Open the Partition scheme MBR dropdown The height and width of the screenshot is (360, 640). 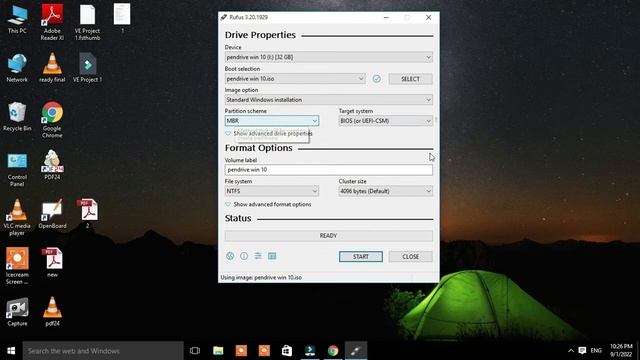(x=272, y=121)
